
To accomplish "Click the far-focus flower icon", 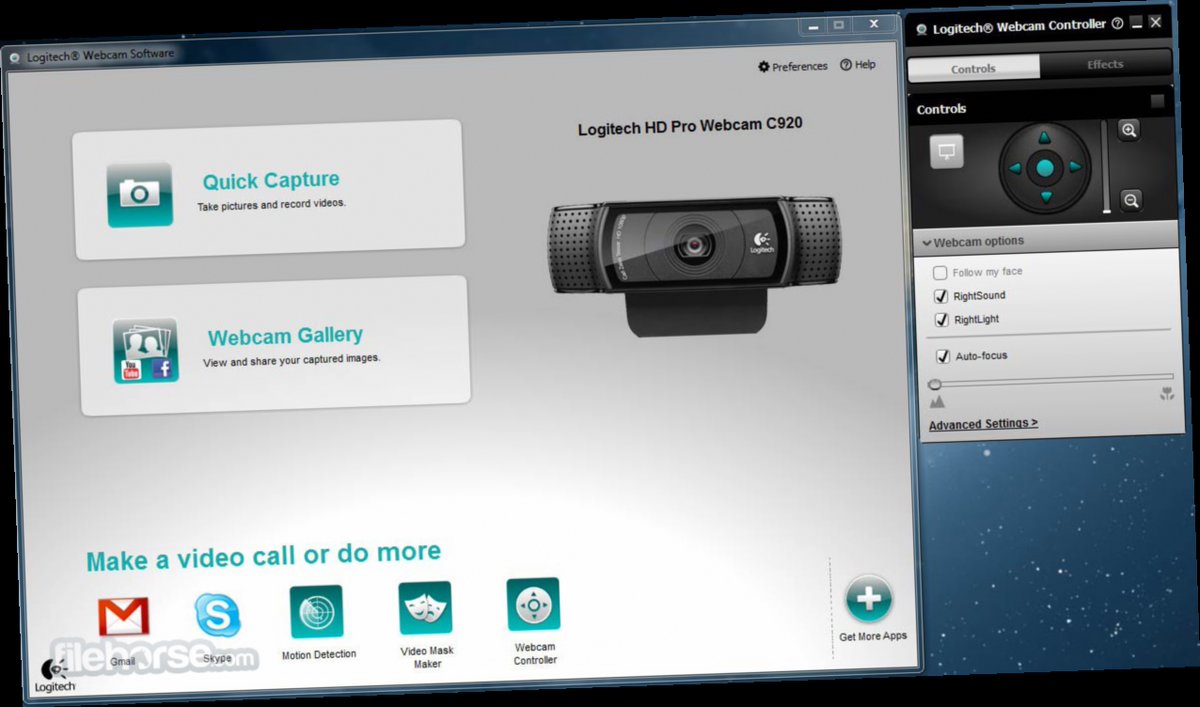I will click(1166, 396).
